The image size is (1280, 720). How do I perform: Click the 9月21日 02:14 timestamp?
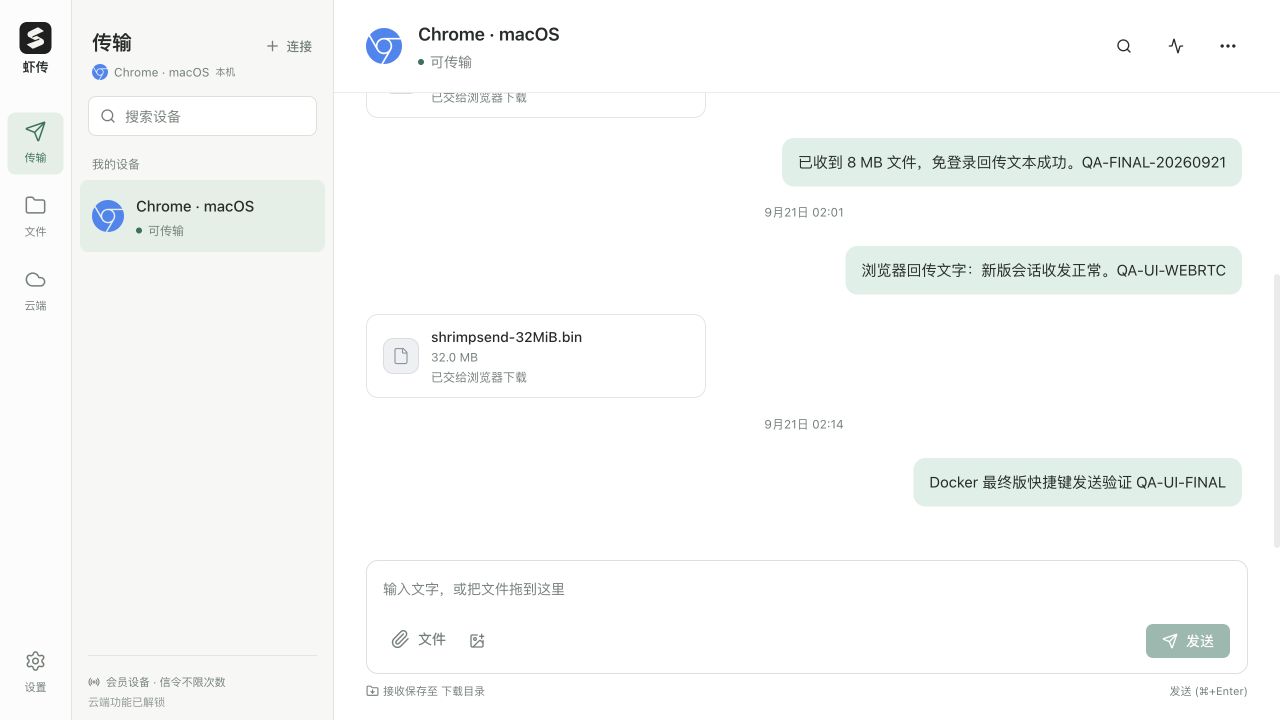pos(804,424)
